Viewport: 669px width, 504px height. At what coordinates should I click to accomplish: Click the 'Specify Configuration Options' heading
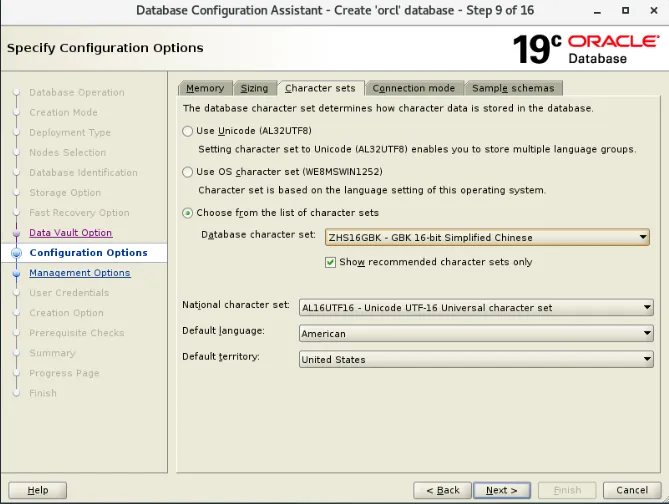(x=105, y=48)
